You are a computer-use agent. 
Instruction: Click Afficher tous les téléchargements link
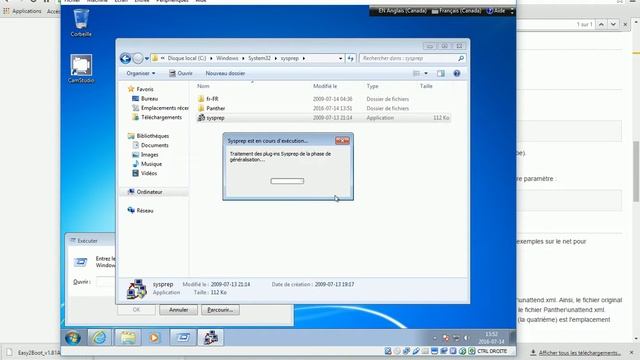tap(579, 353)
